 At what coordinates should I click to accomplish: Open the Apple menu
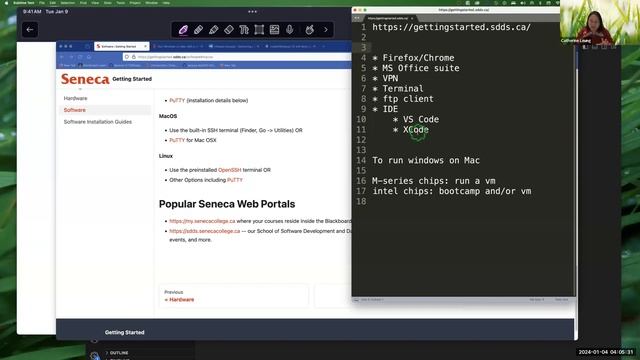click(6, 2)
